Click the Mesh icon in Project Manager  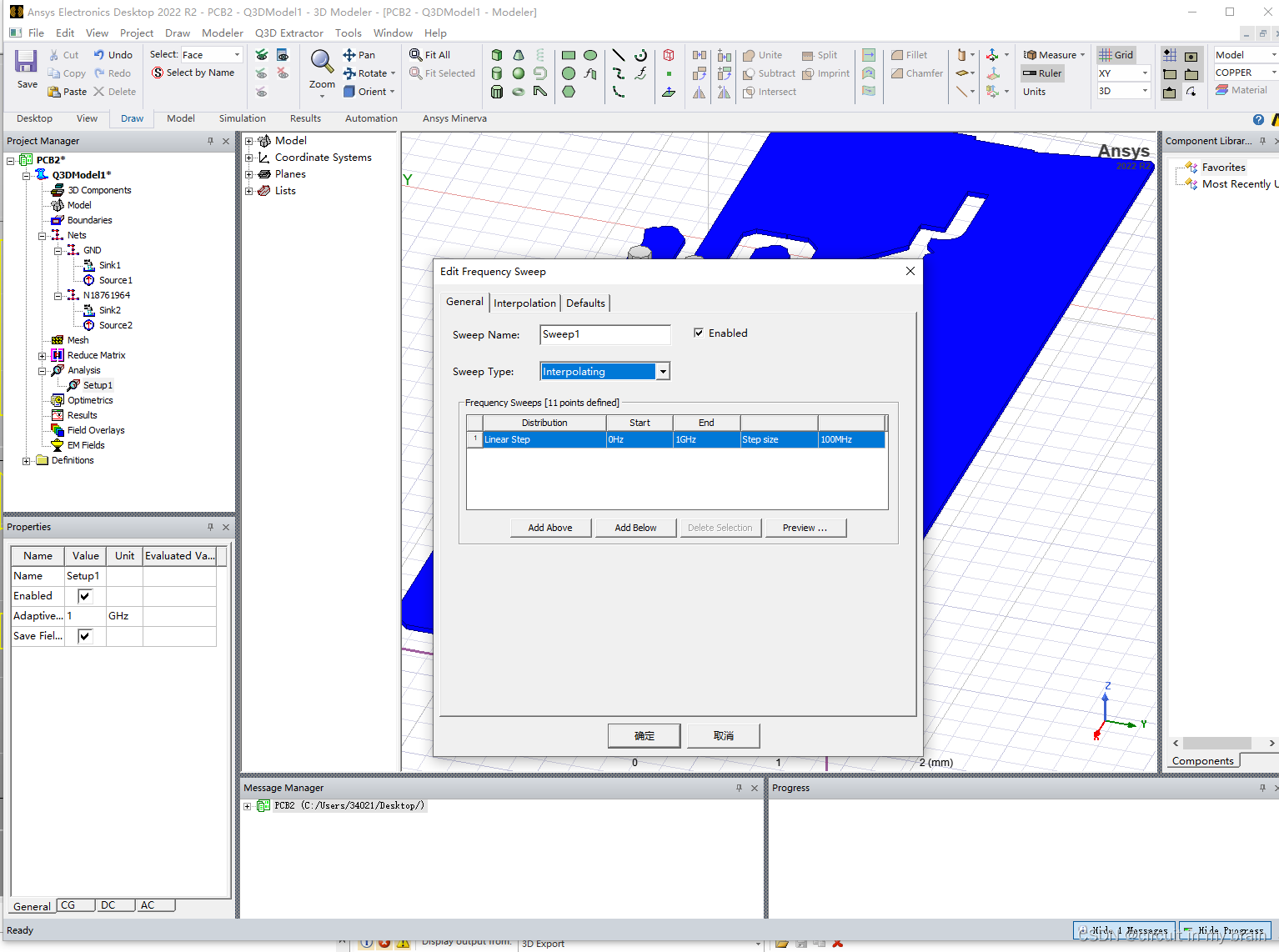pos(58,340)
